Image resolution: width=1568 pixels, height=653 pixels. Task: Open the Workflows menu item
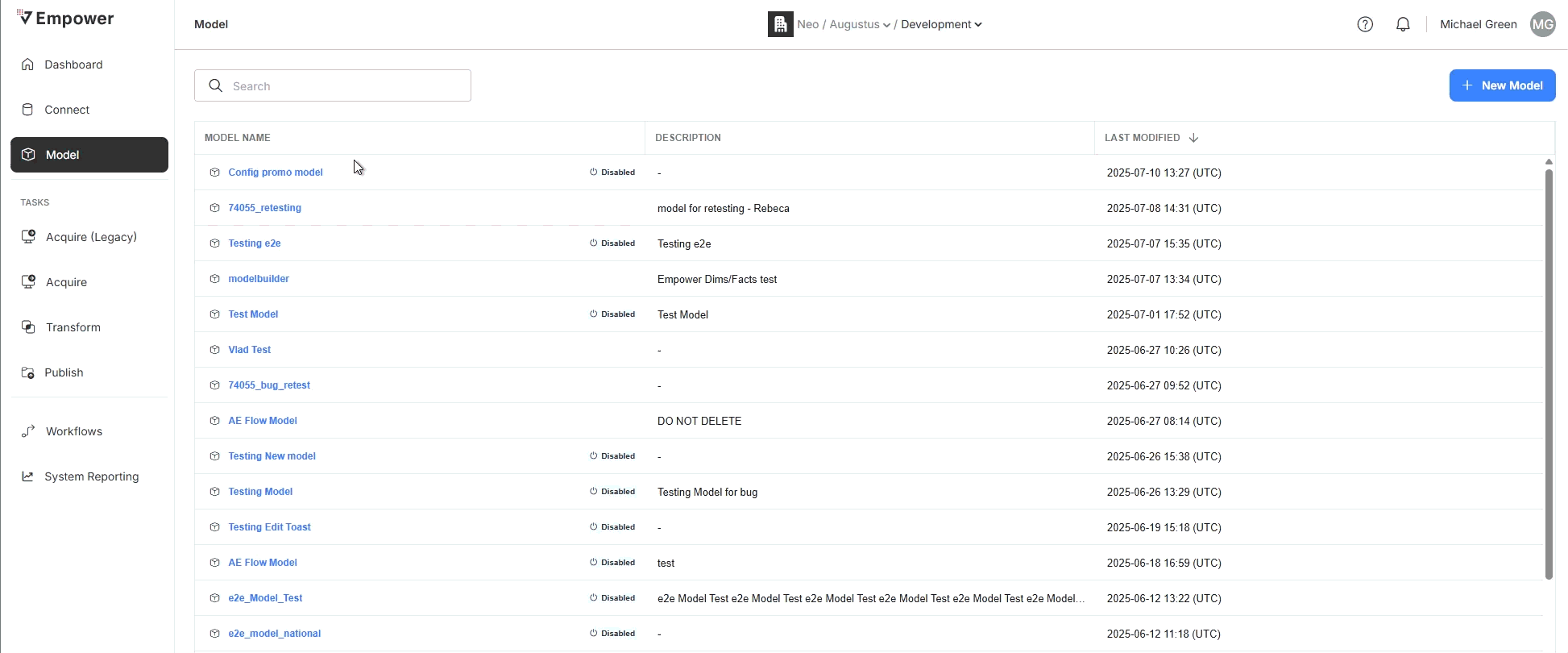point(89,431)
